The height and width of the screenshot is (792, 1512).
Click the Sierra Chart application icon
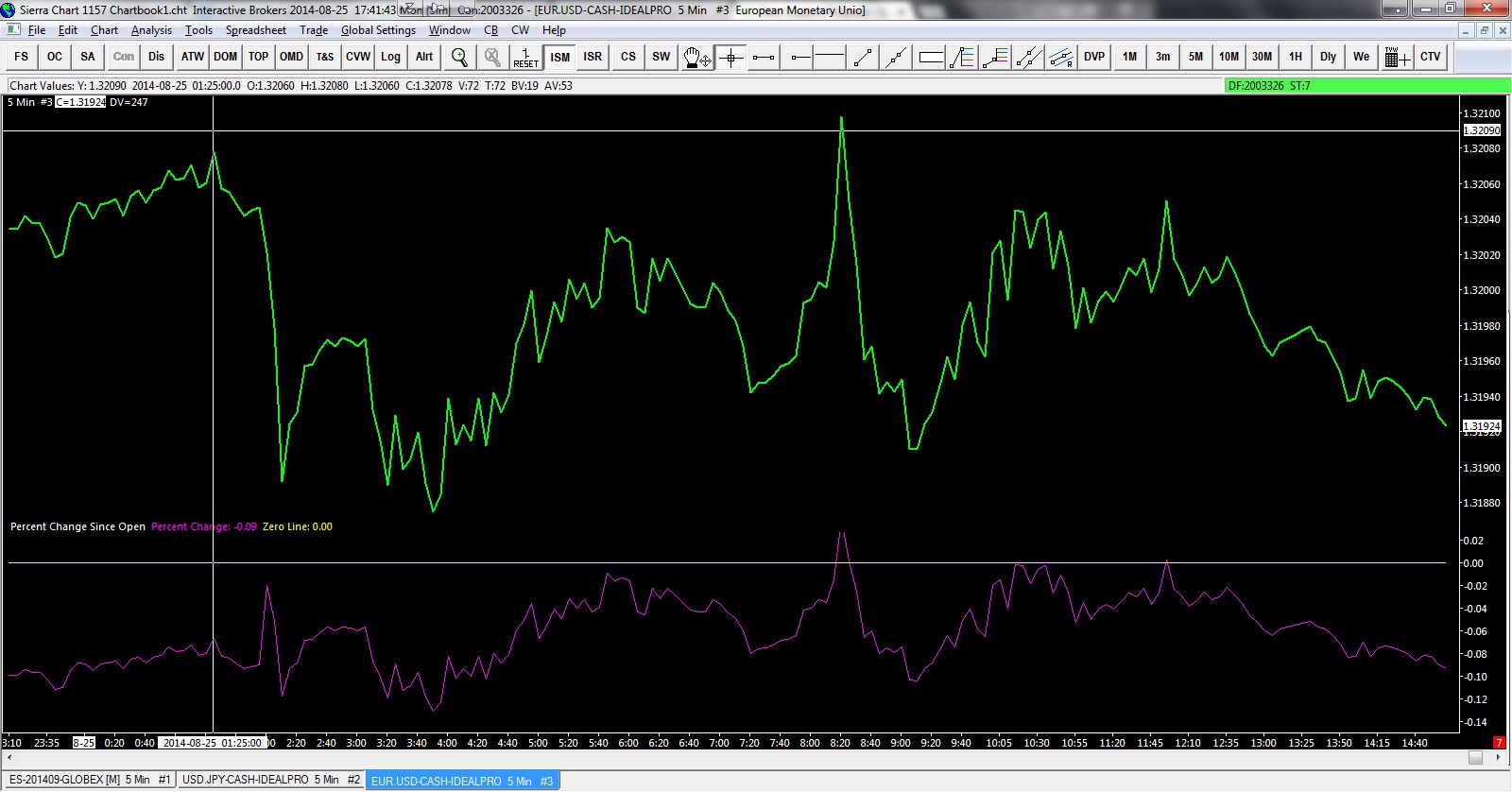click(x=9, y=9)
